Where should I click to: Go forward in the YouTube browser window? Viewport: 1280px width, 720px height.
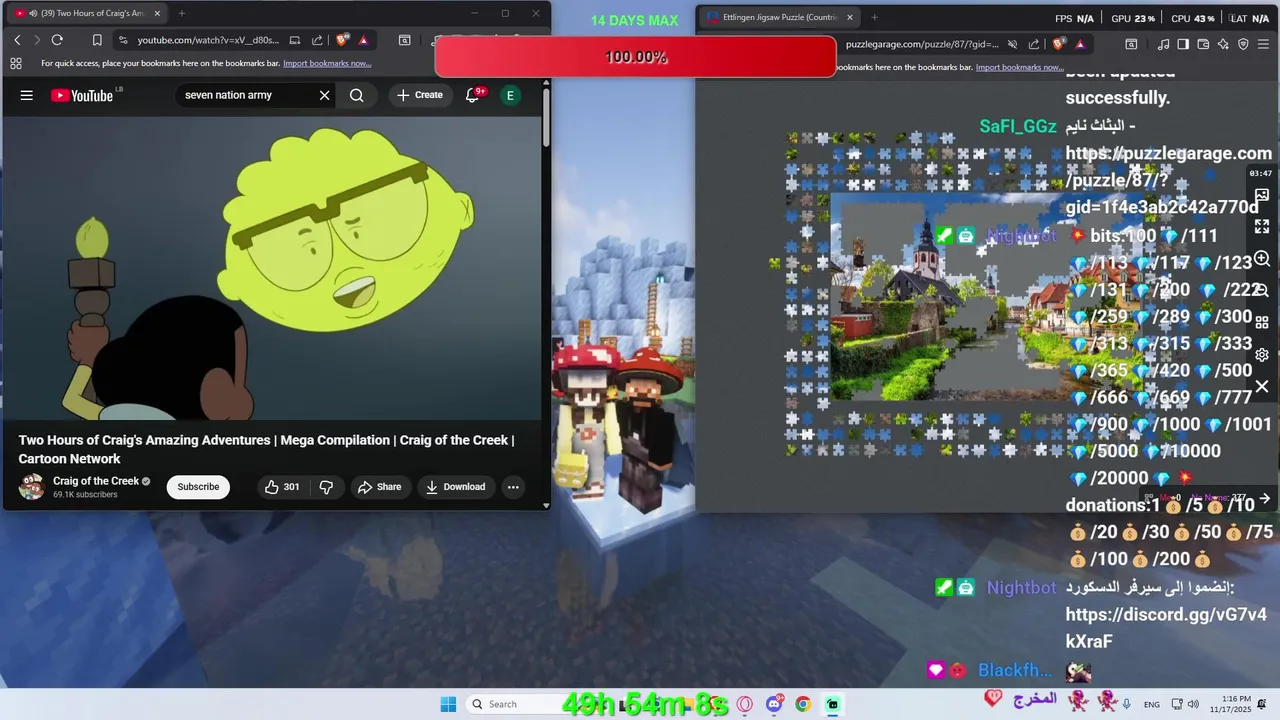pos(37,40)
